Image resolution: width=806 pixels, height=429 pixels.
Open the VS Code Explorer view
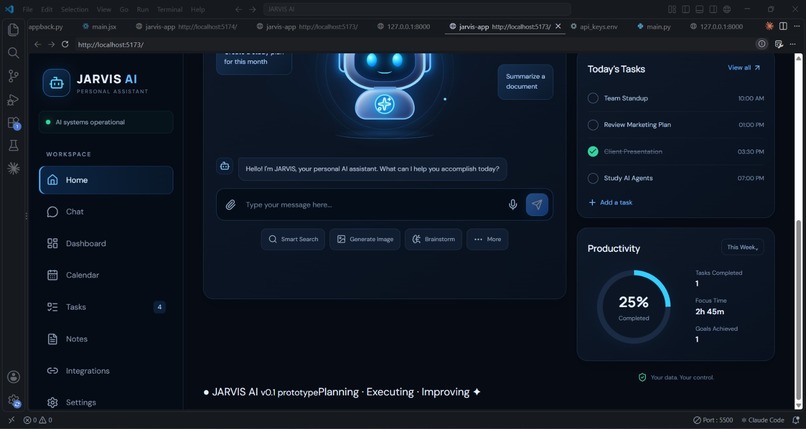point(13,30)
